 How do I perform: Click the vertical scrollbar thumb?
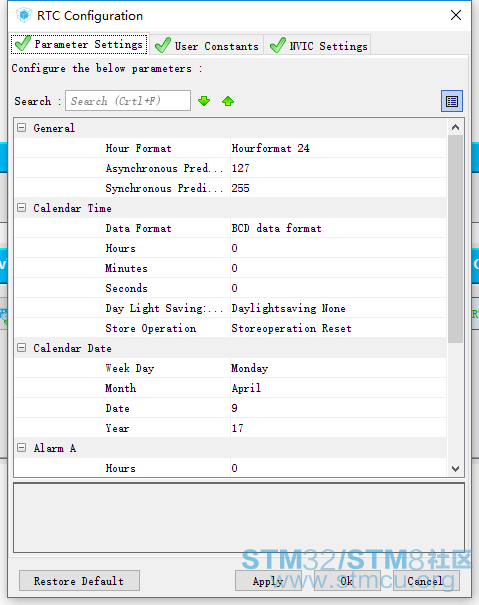pos(455,238)
